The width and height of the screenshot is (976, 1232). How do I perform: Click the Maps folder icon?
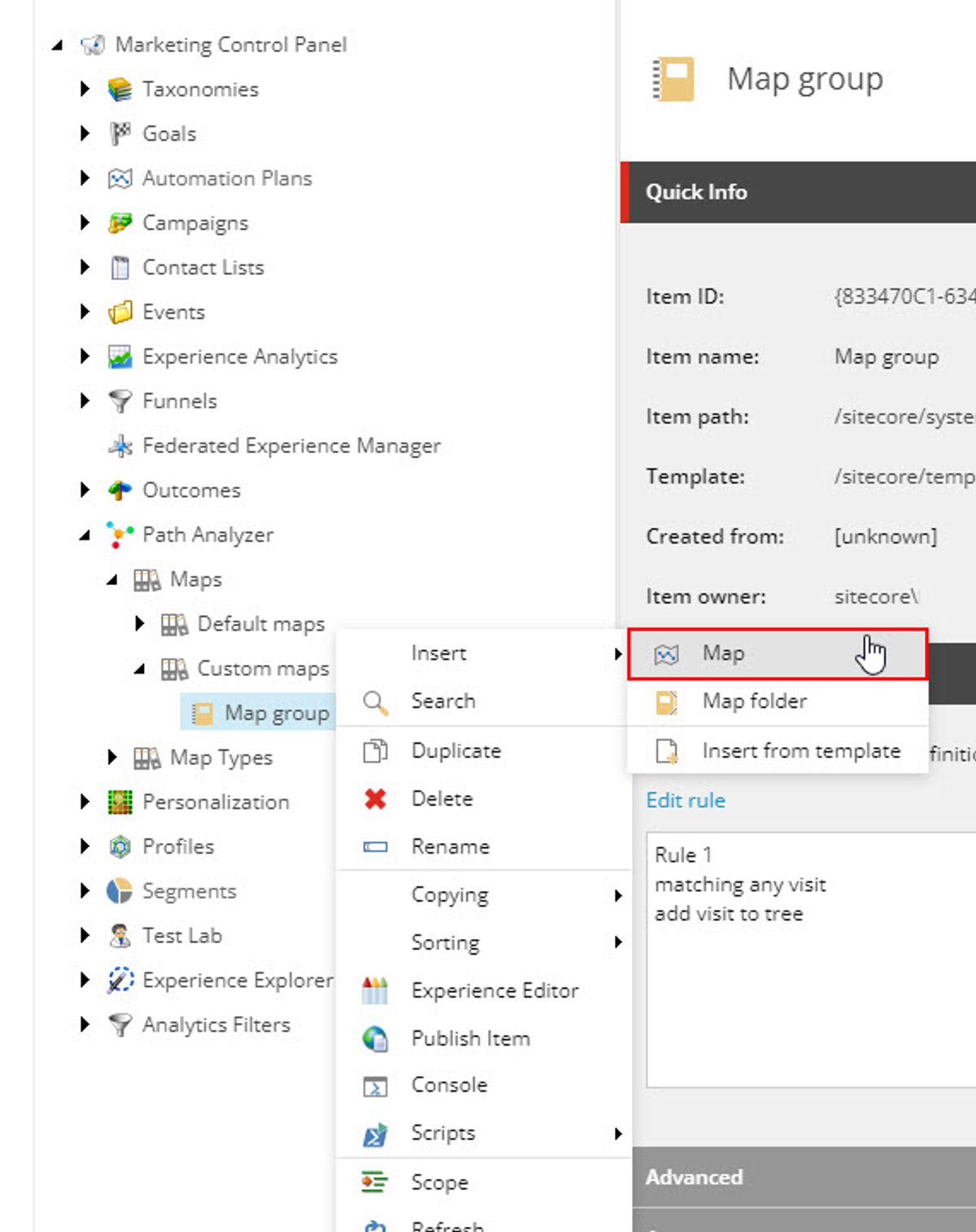click(147, 579)
